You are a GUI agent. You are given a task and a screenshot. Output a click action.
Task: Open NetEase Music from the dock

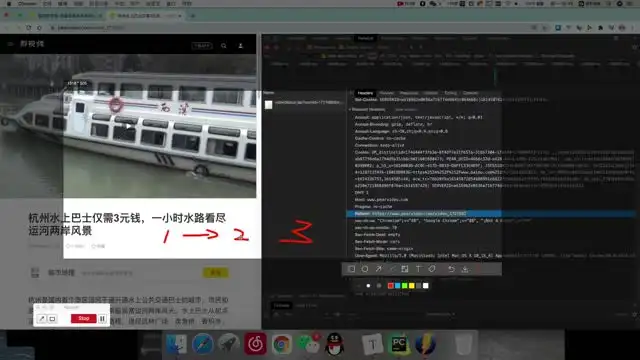[255, 344]
